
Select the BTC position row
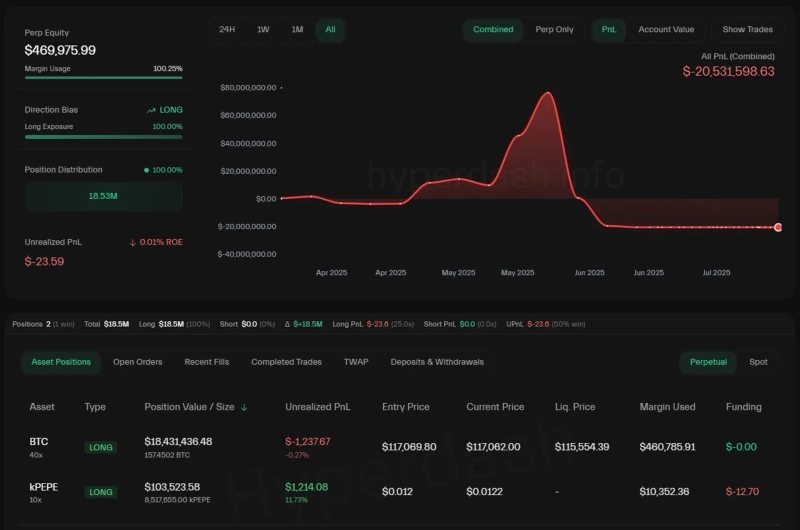tap(400, 446)
